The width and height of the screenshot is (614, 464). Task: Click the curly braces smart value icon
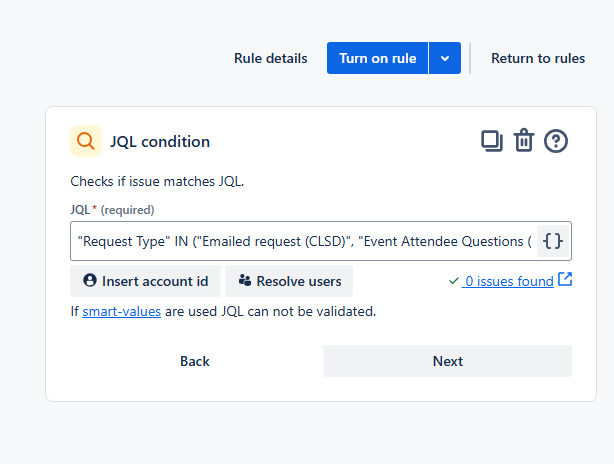pos(553,241)
